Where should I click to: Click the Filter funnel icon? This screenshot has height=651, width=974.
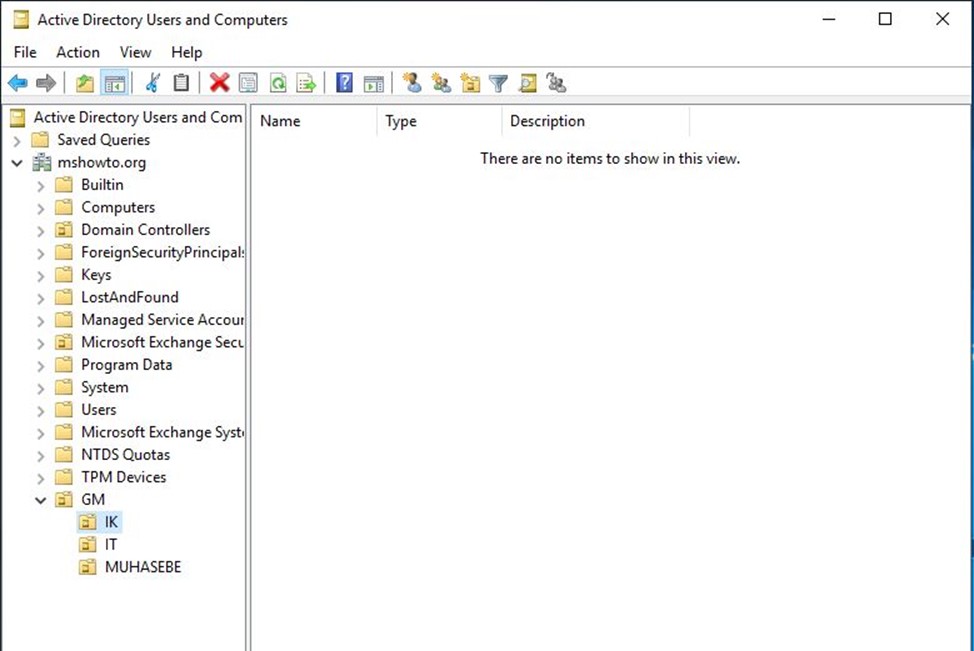498,83
